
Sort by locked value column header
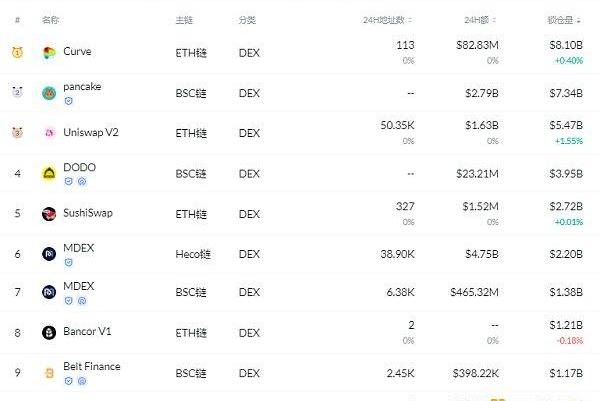pos(564,20)
